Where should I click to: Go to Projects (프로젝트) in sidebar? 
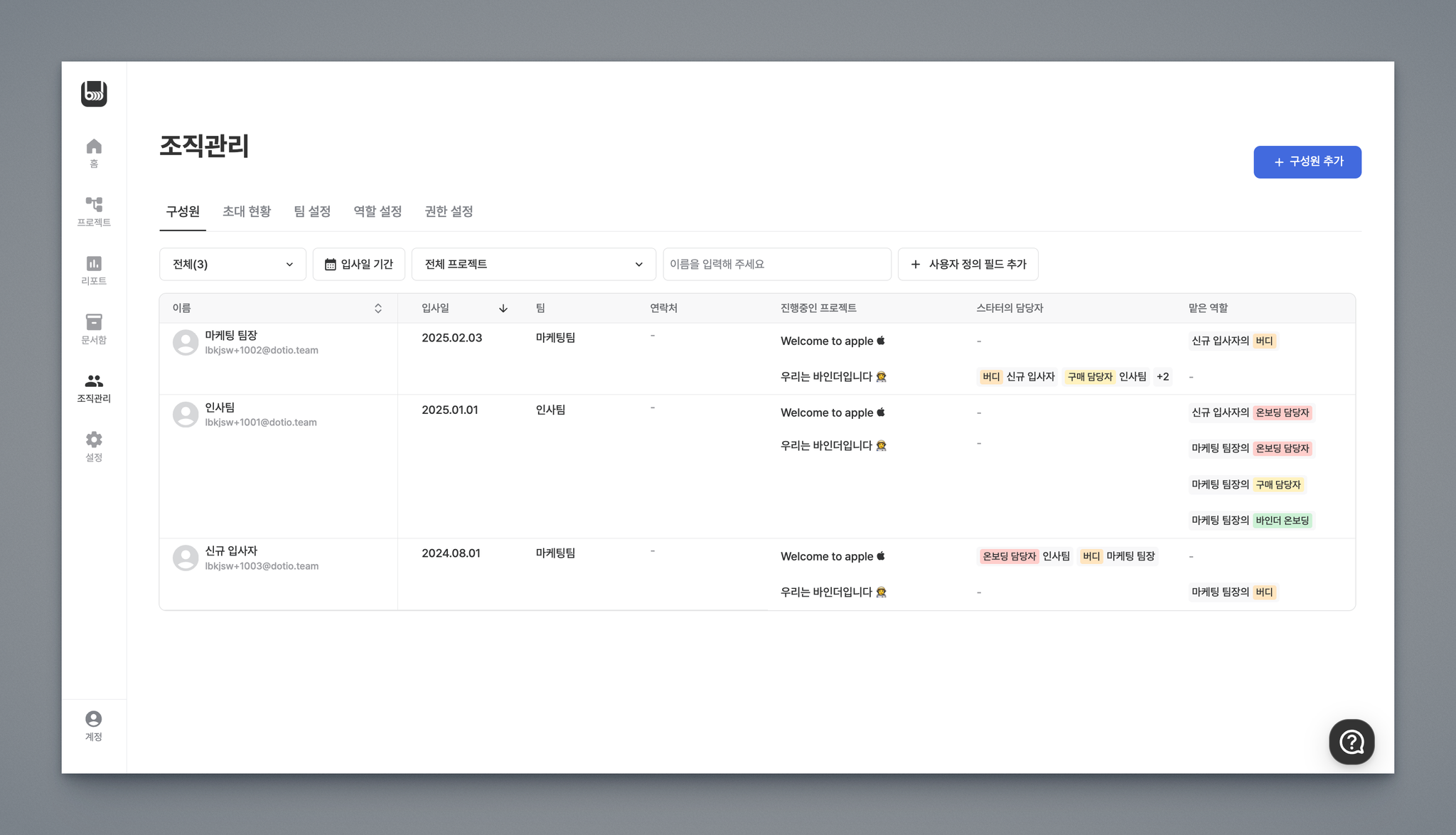[94, 206]
